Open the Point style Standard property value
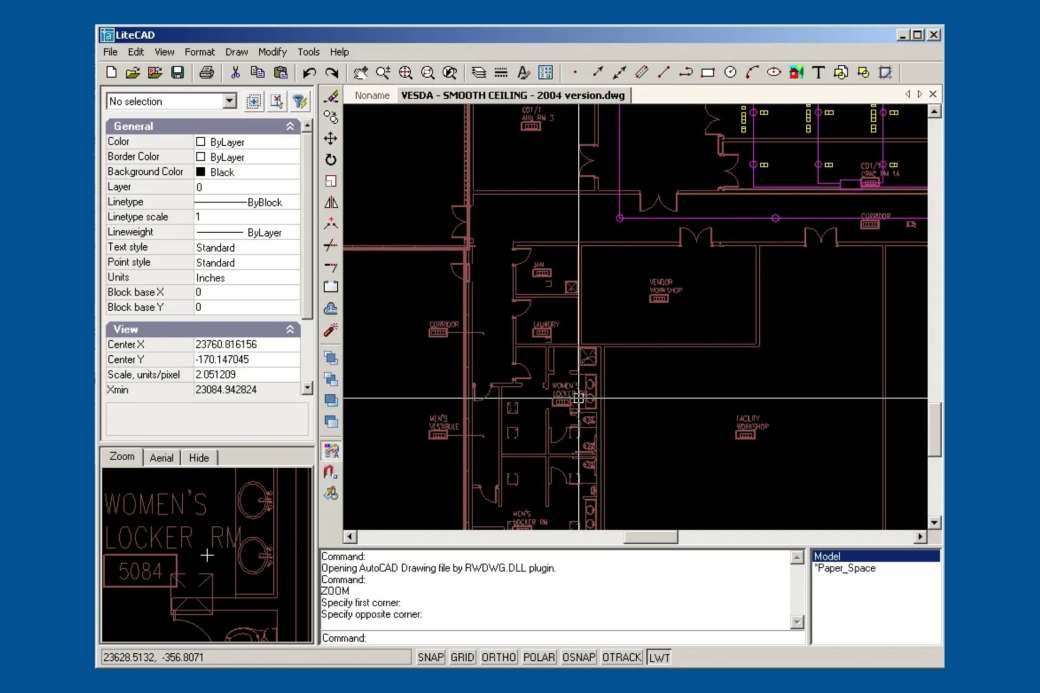 pyautogui.click(x=247, y=263)
